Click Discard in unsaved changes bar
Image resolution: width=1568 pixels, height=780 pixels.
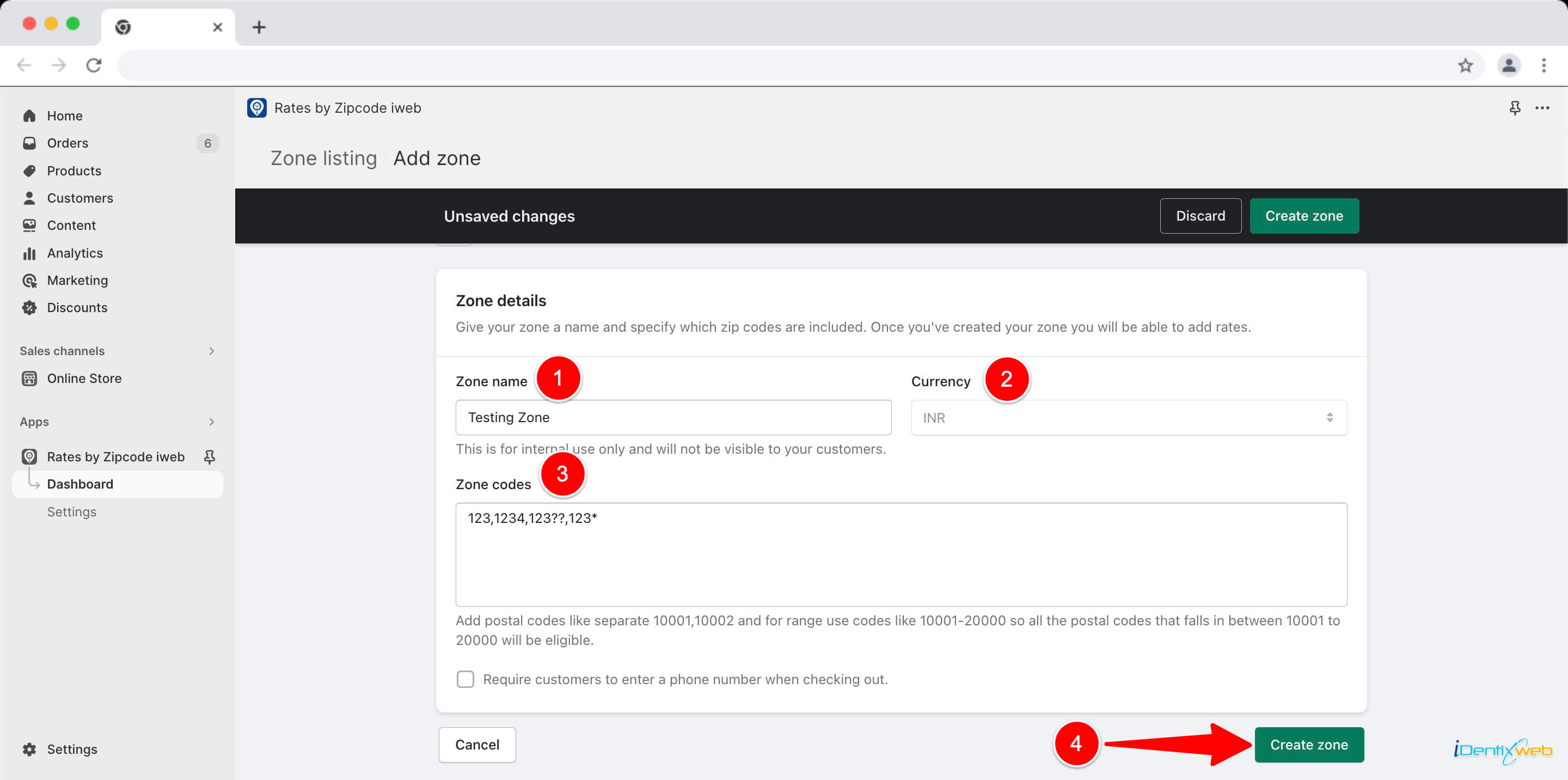pos(1200,216)
